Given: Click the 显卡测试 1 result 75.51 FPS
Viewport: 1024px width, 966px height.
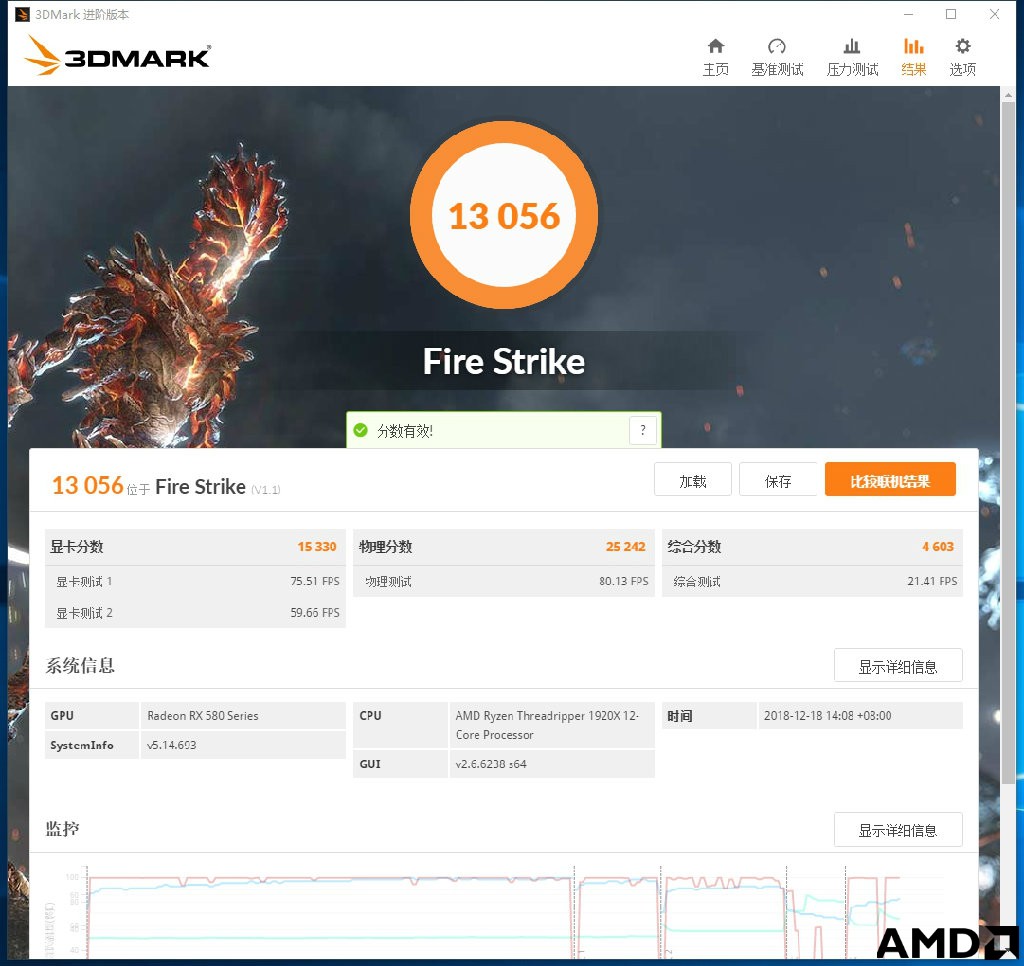Looking at the screenshot, I should [315, 581].
